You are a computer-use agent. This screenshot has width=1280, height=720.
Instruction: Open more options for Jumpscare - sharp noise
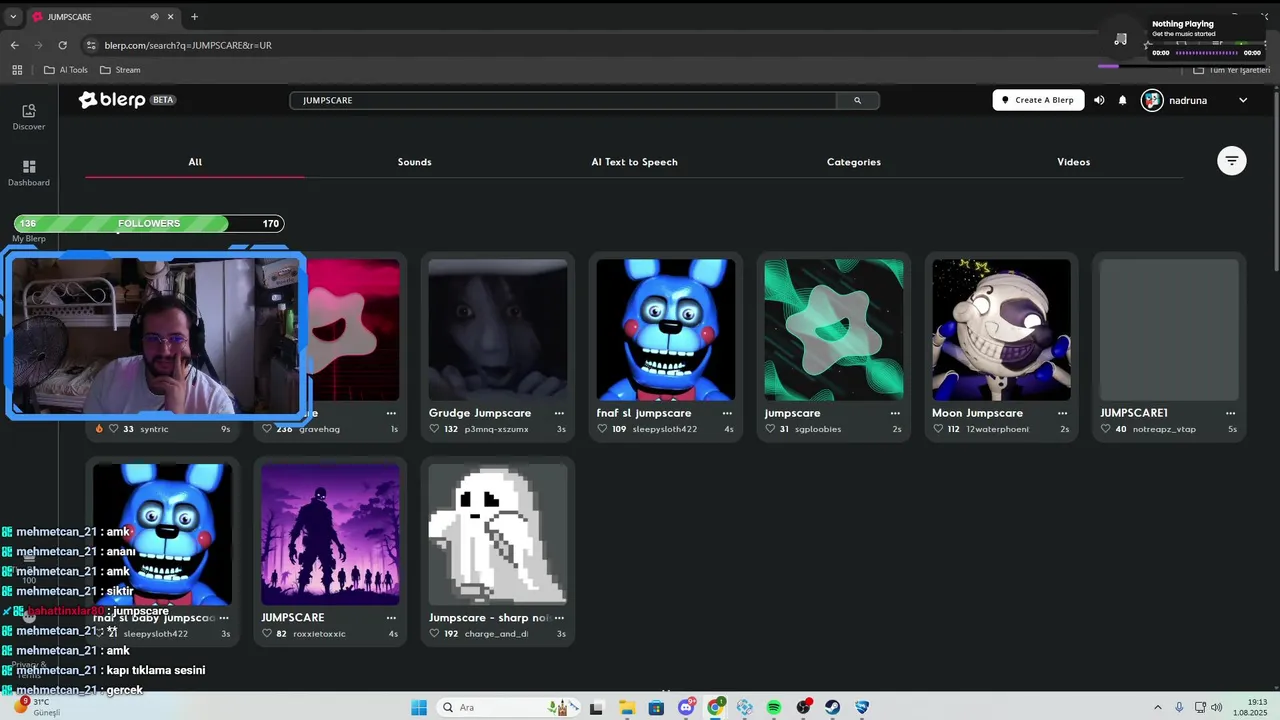[x=559, y=618]
